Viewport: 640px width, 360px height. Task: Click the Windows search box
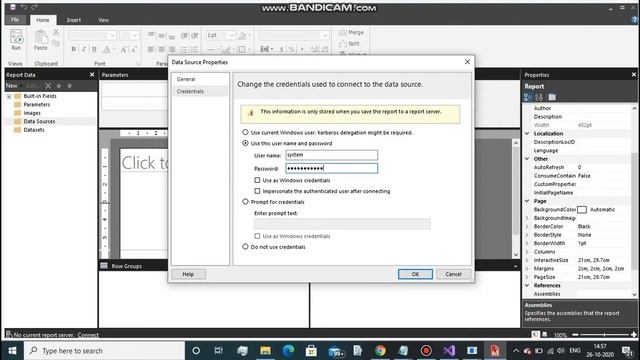tap(105, 351)
